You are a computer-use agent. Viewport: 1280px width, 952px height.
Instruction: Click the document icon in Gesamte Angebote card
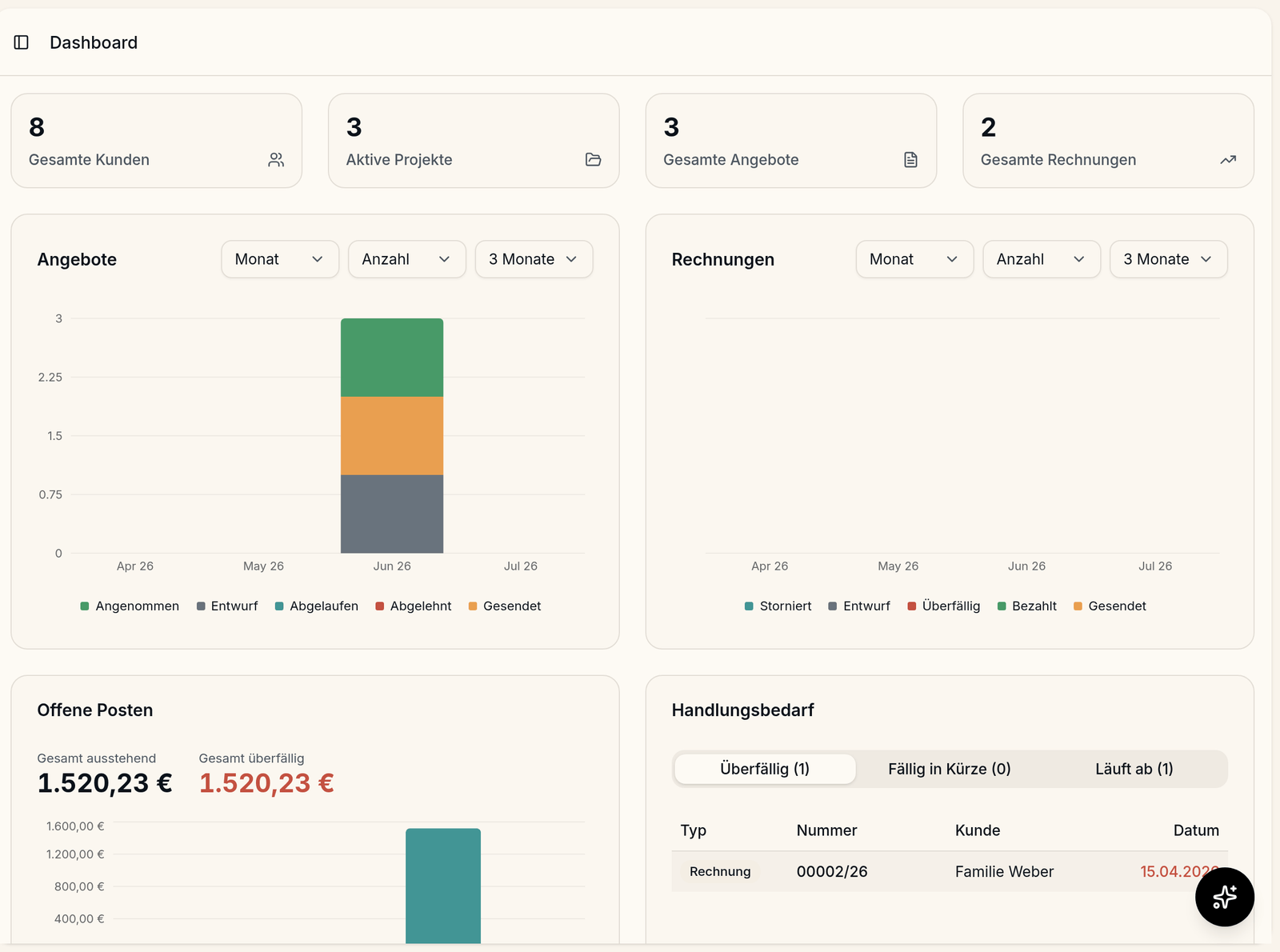click(910, 160)
